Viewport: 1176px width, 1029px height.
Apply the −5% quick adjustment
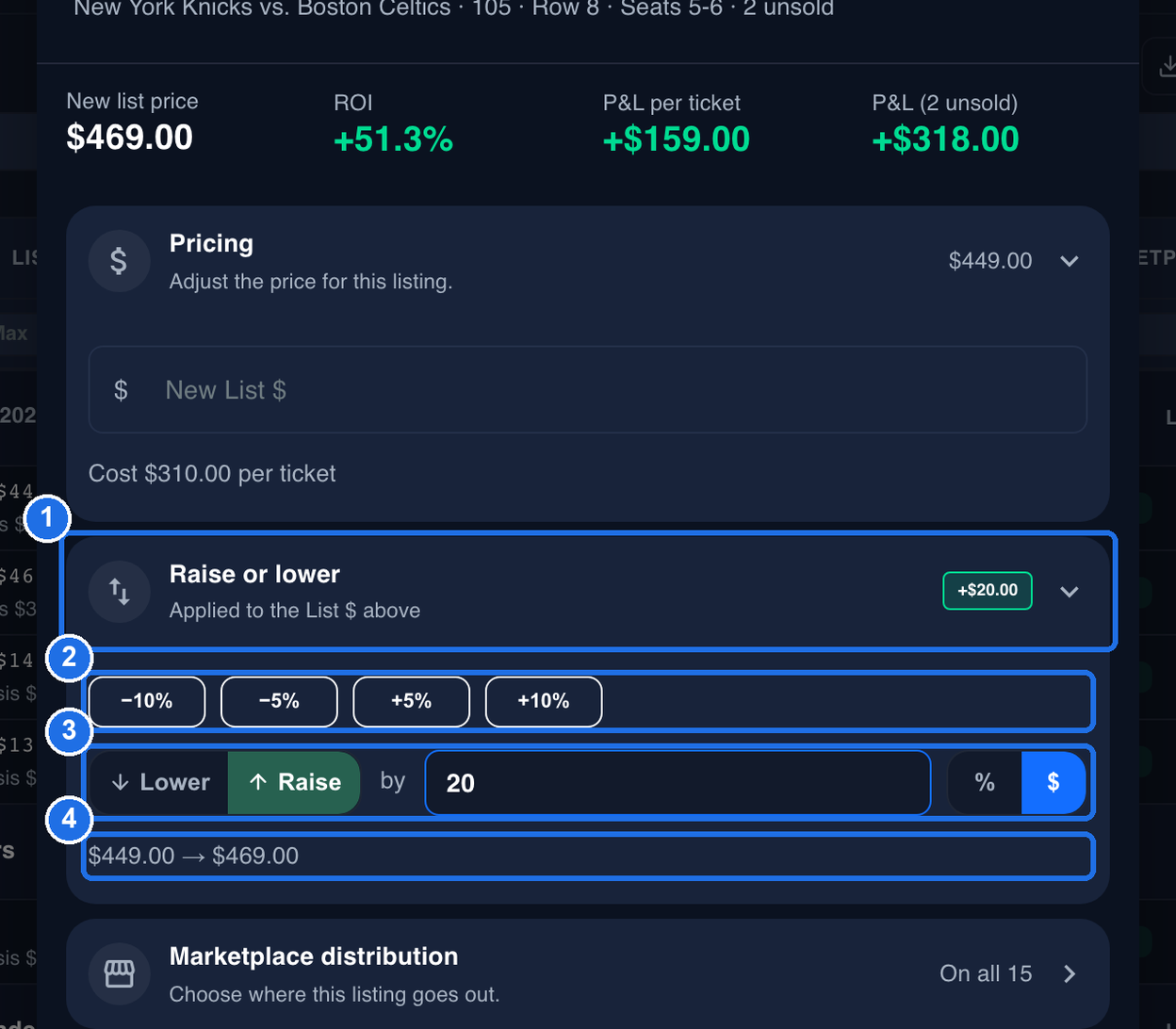click(279, 701)
